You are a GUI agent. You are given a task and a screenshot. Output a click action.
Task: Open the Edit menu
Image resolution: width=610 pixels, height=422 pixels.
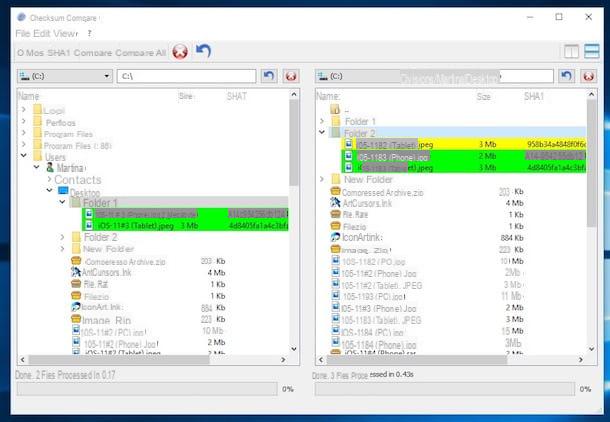[x=42, y=33]
